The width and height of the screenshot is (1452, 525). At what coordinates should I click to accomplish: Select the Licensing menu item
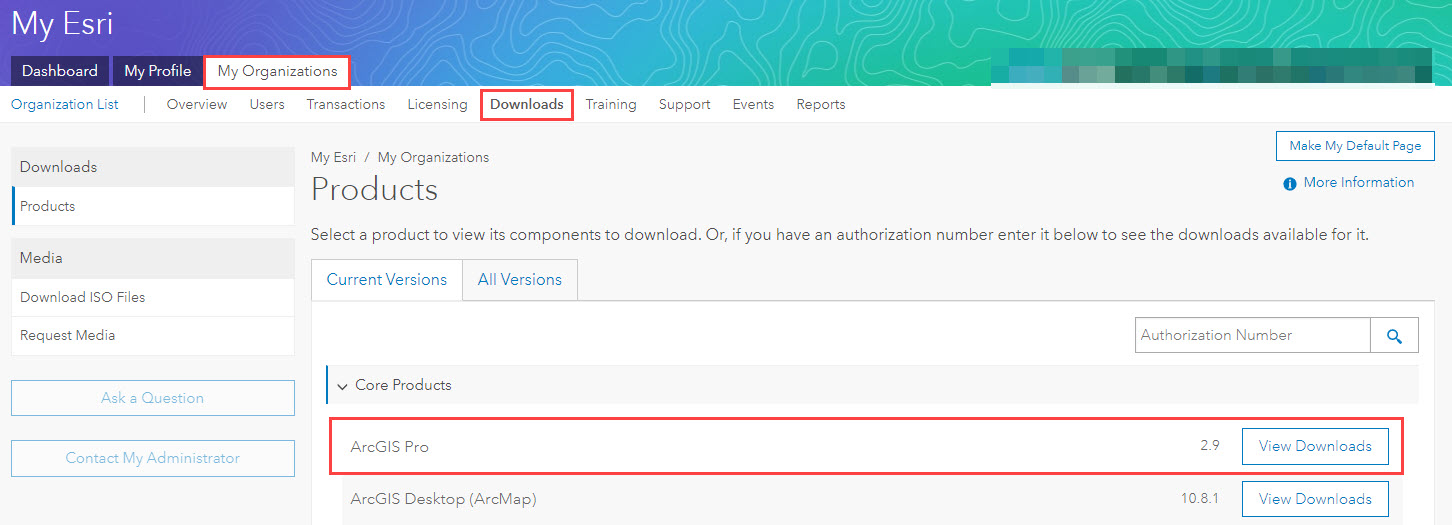437,104
